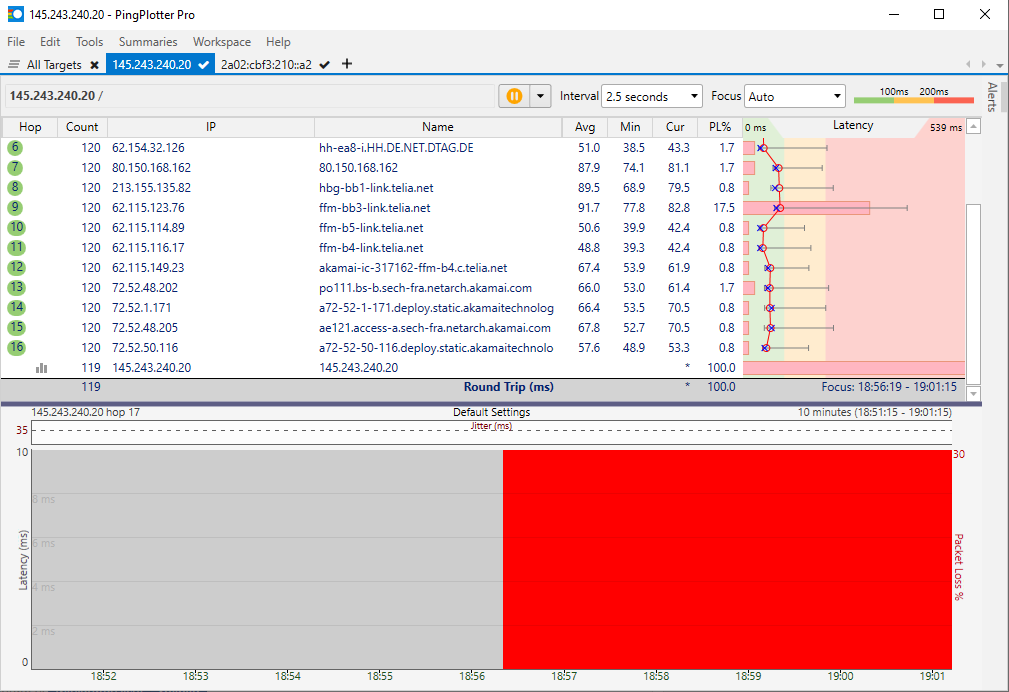Toggle hop 13 green circle
The image size is (1009, 692).
click(x=16, y=287)
